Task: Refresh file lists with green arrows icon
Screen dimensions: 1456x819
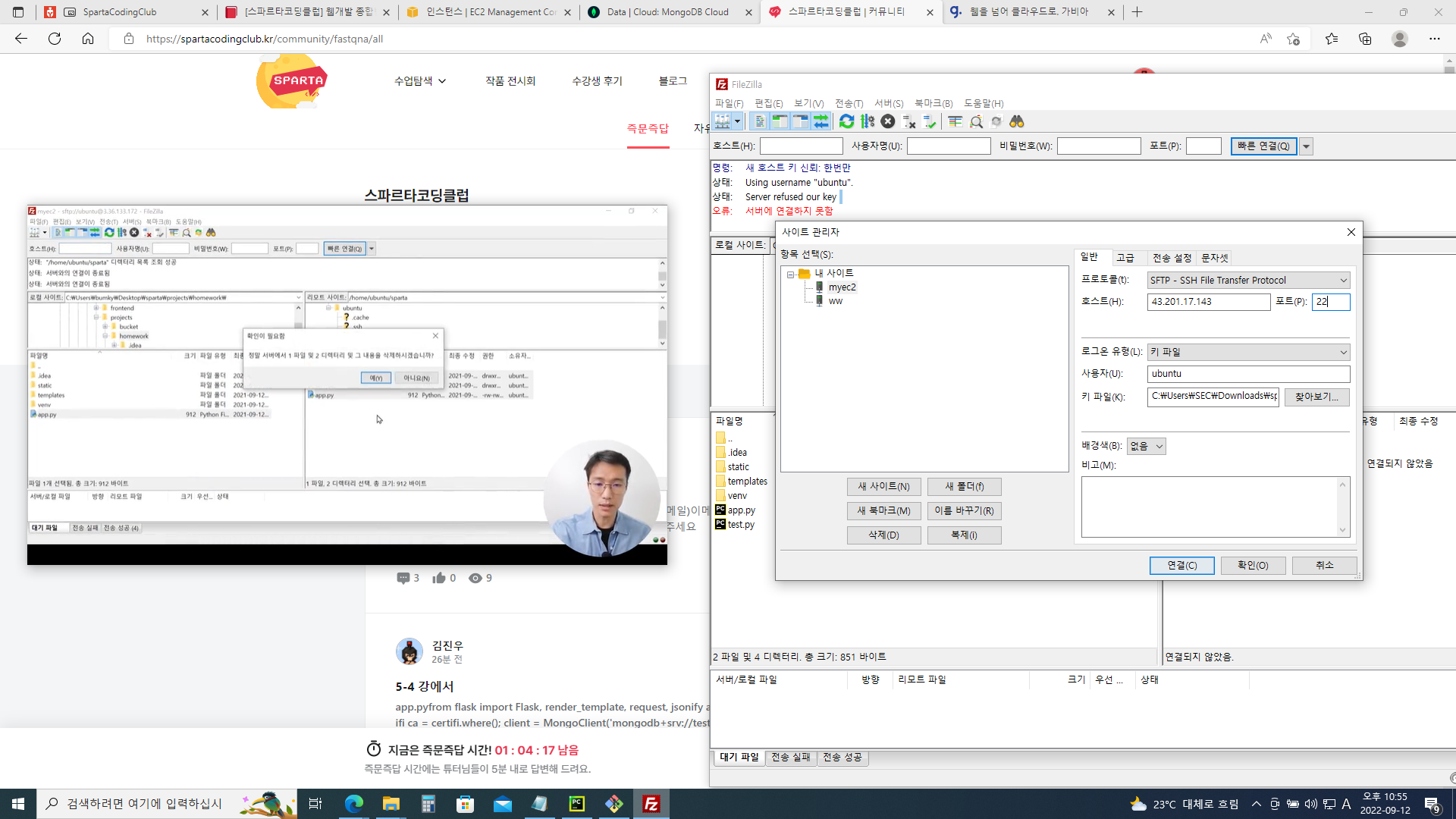Action: point(846,121)
